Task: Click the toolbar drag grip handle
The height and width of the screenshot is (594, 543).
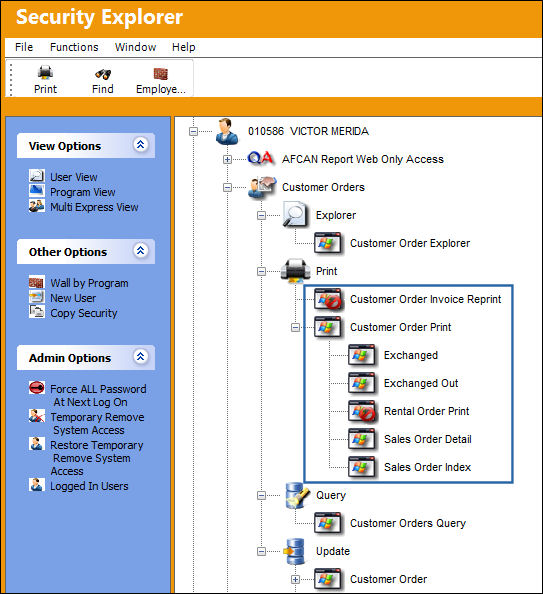Action: [11, 80]
